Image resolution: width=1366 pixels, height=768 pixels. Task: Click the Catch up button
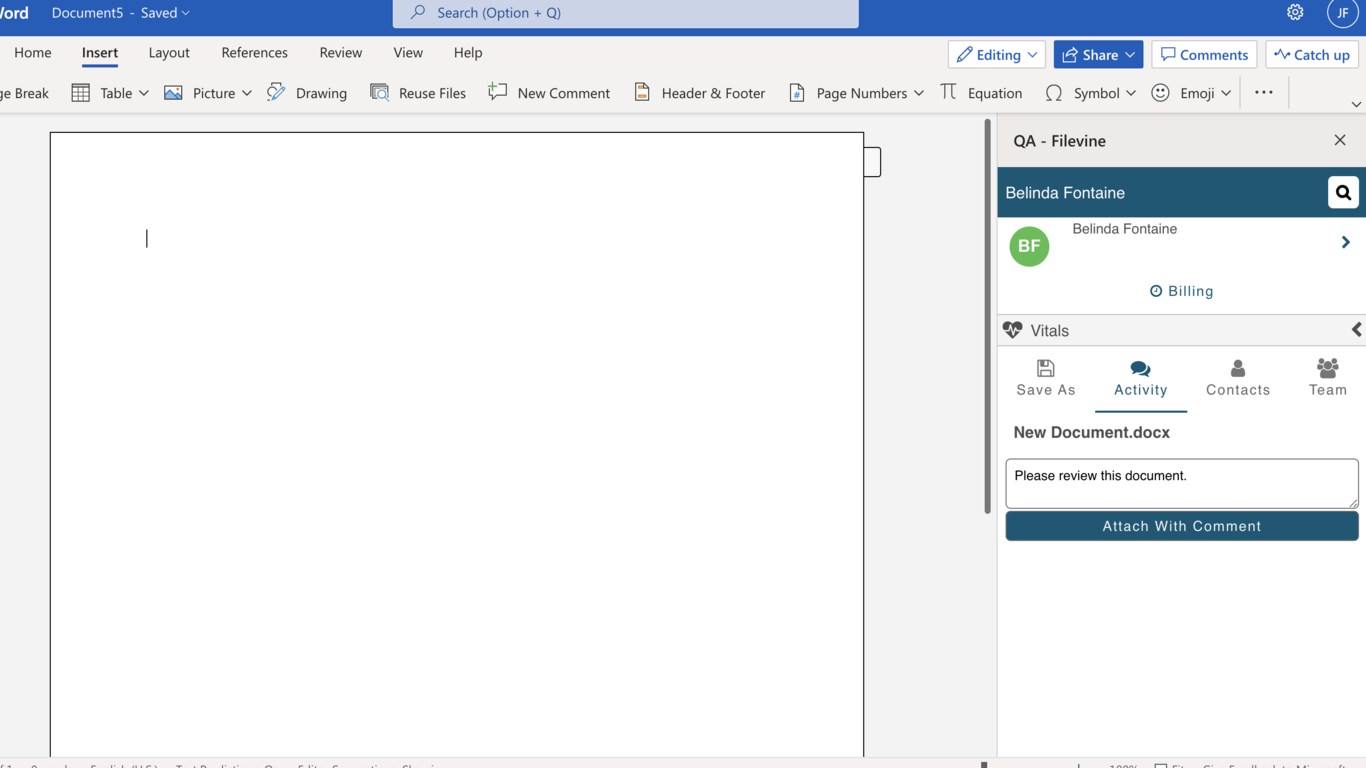(1312, 54)
